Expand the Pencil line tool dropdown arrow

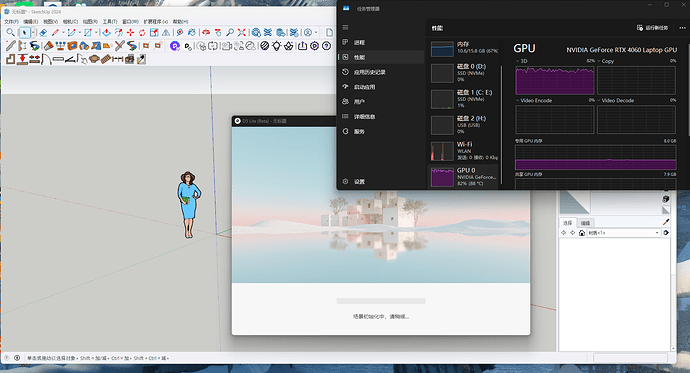point(63,33)
